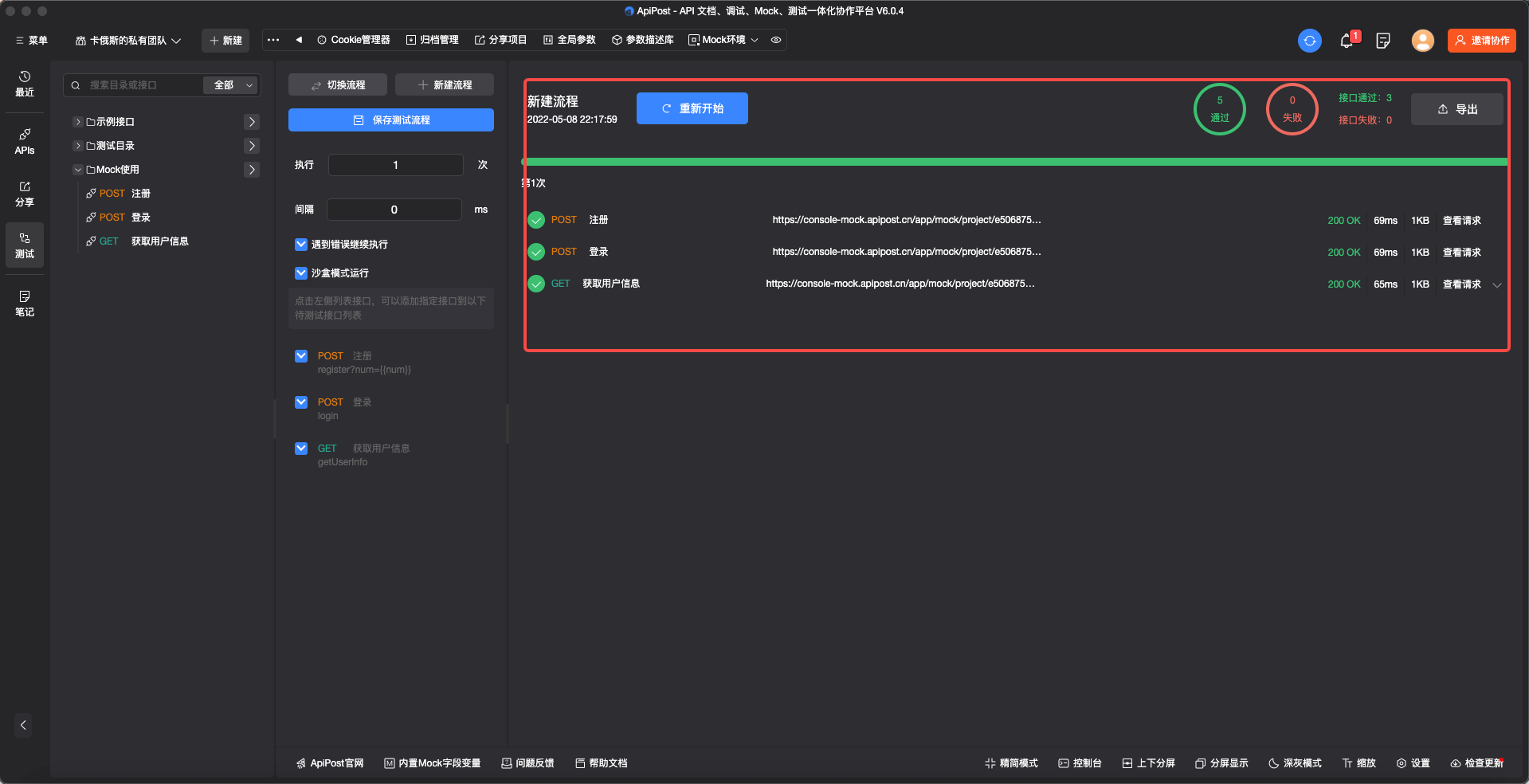Click the 导出 export button
Viewport: 1529px width, 784px height.
click(x=1457, y=109)
